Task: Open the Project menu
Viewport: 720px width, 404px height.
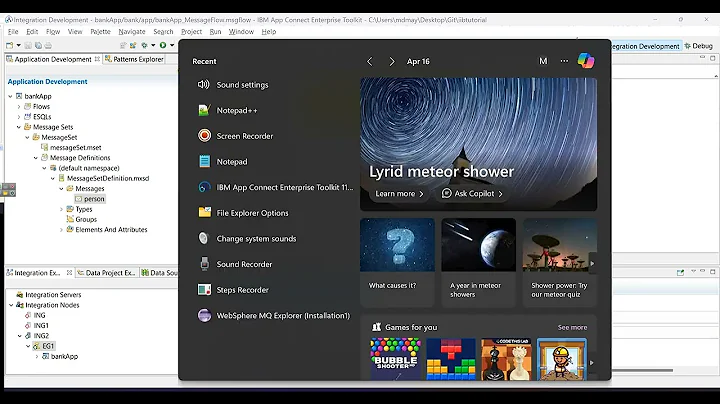Action: (x=191, y=32)
